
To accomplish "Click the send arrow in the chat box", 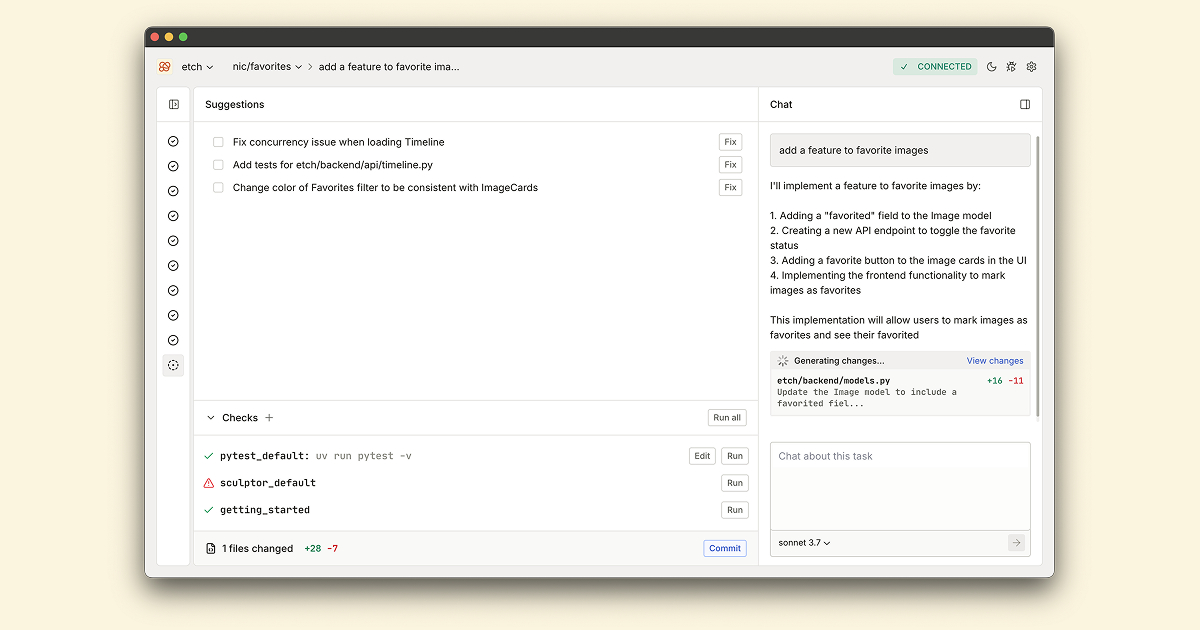I will pyautogui.click(x=1016, y=543).
